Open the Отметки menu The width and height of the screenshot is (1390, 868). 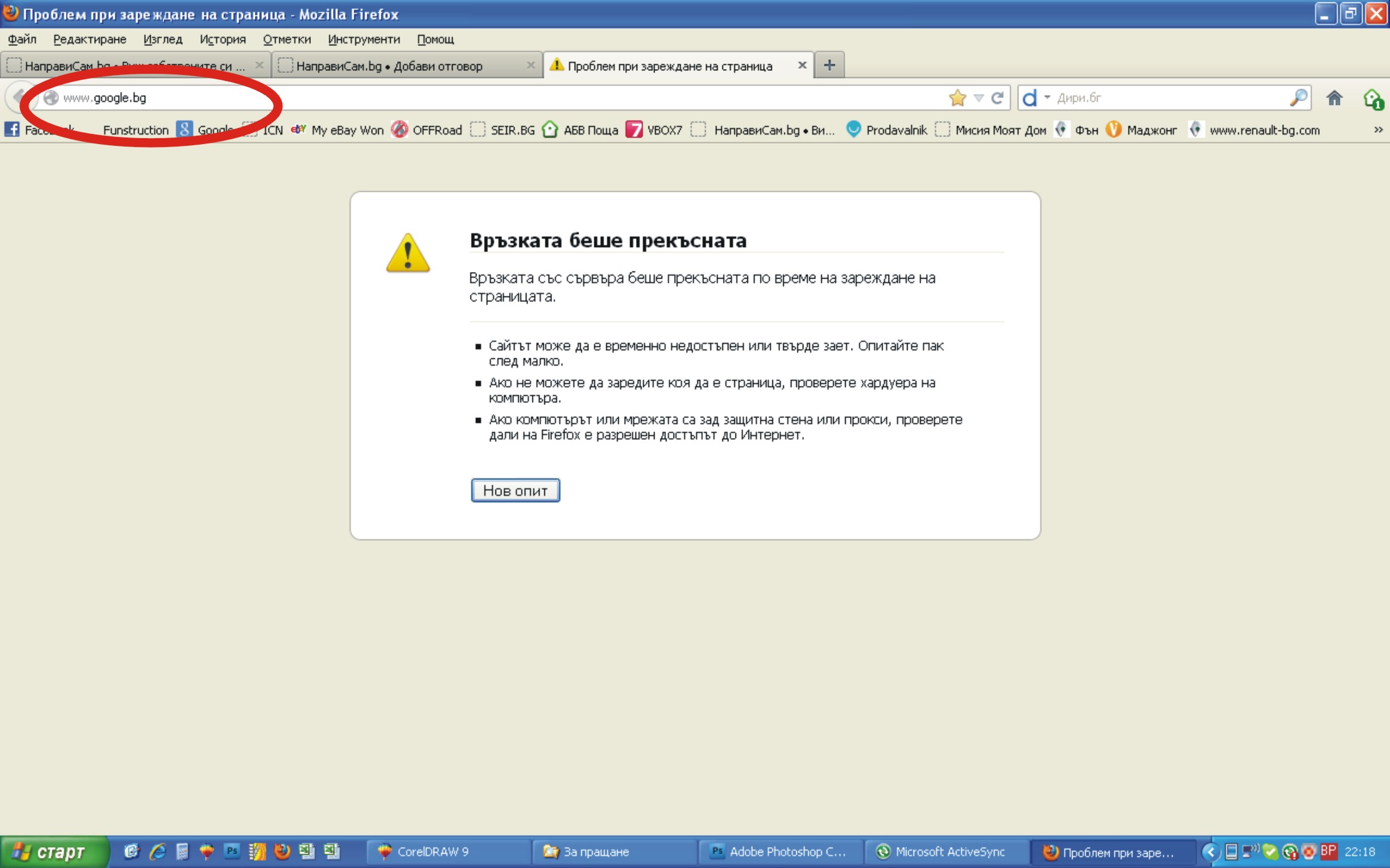[286, 39]
